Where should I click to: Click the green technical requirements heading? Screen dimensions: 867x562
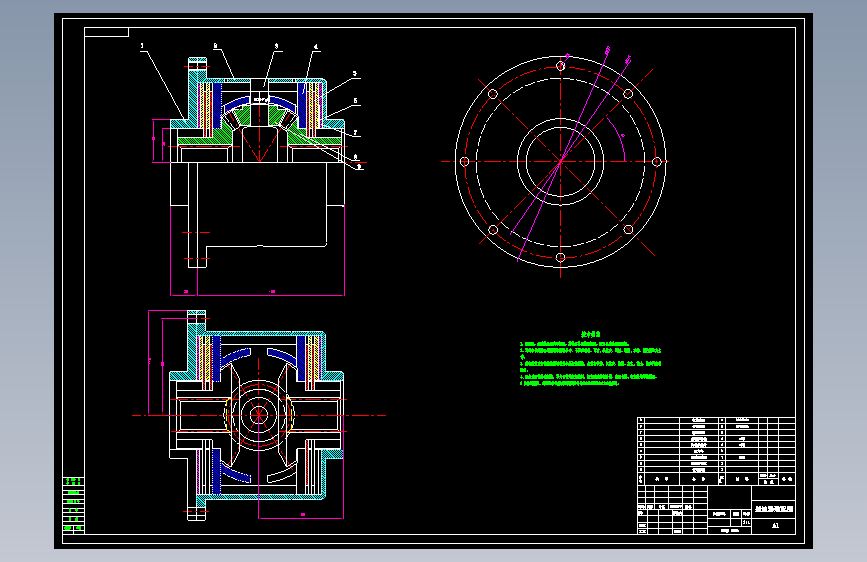coord(591,334)
